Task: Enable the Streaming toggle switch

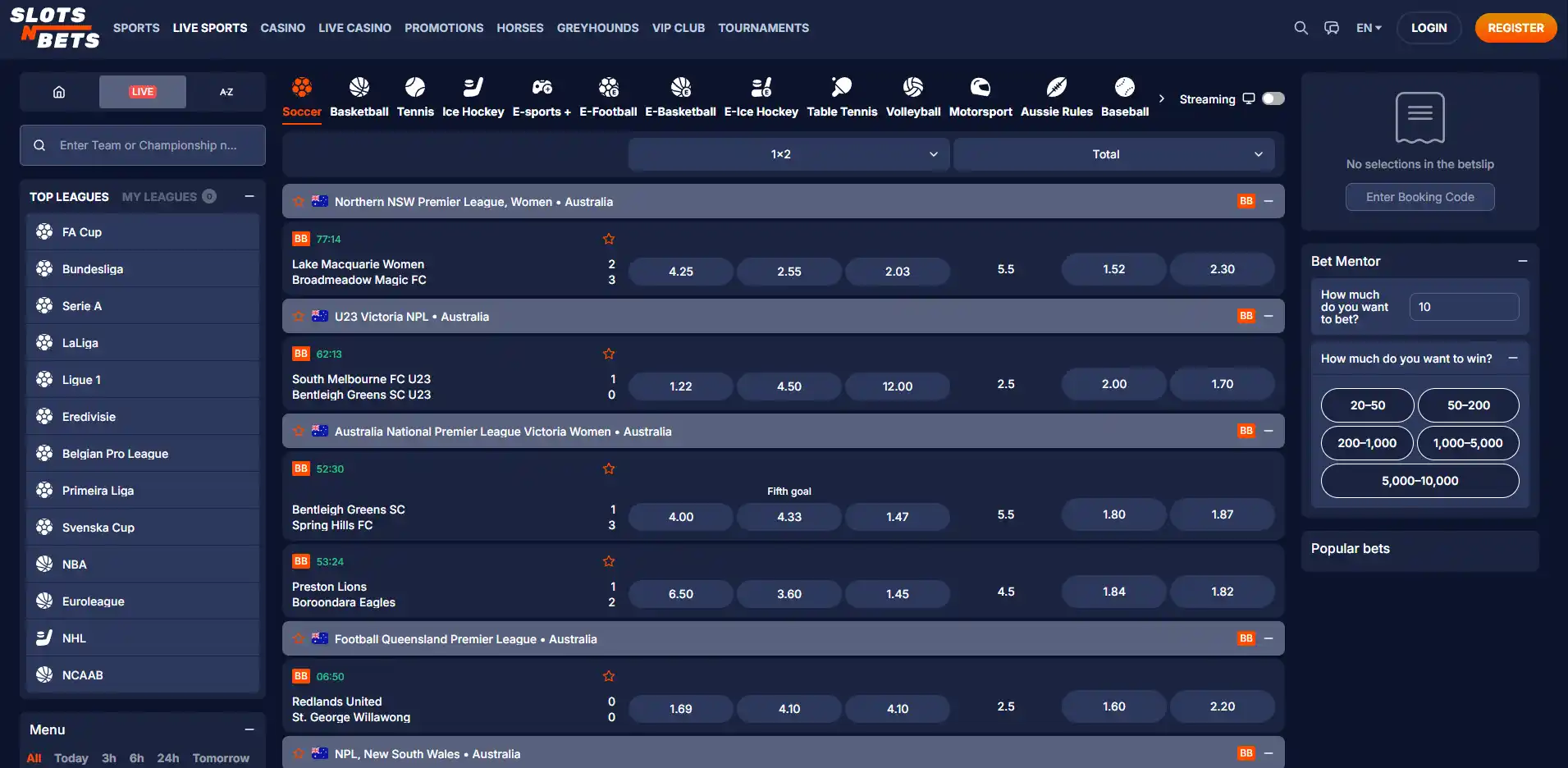Action: click(x=1273, y=98)
